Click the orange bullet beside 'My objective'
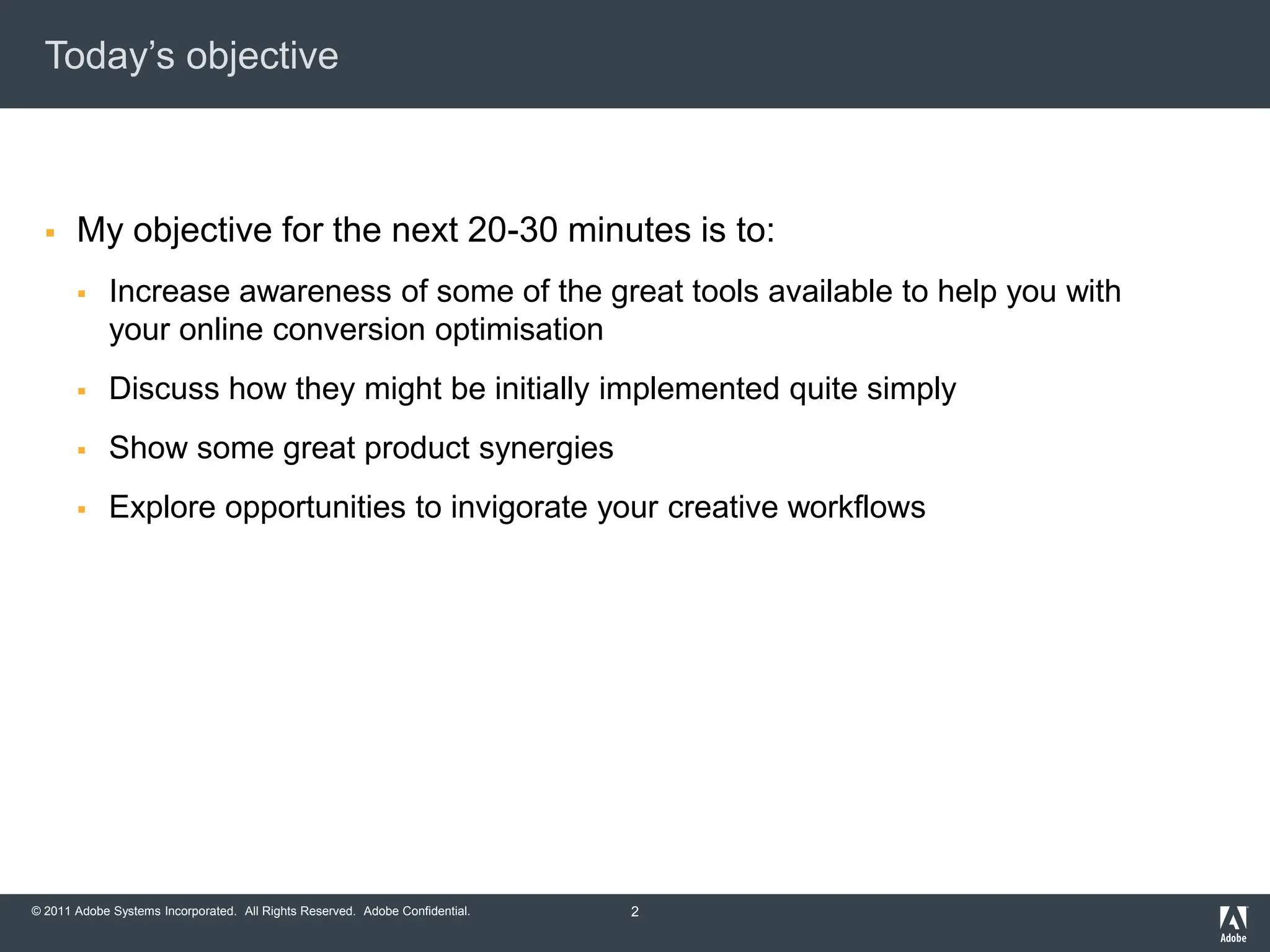1270x952 pixels. (51, 234)
